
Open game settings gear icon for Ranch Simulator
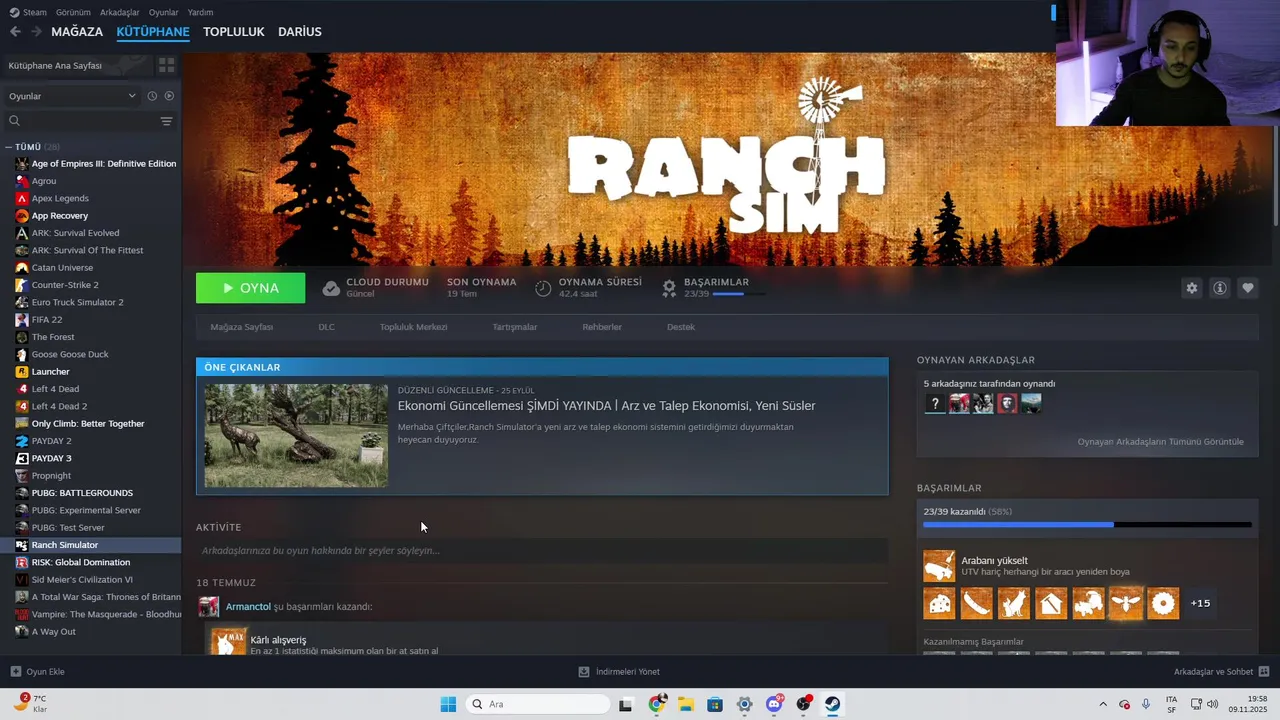tap(1191, 288)
